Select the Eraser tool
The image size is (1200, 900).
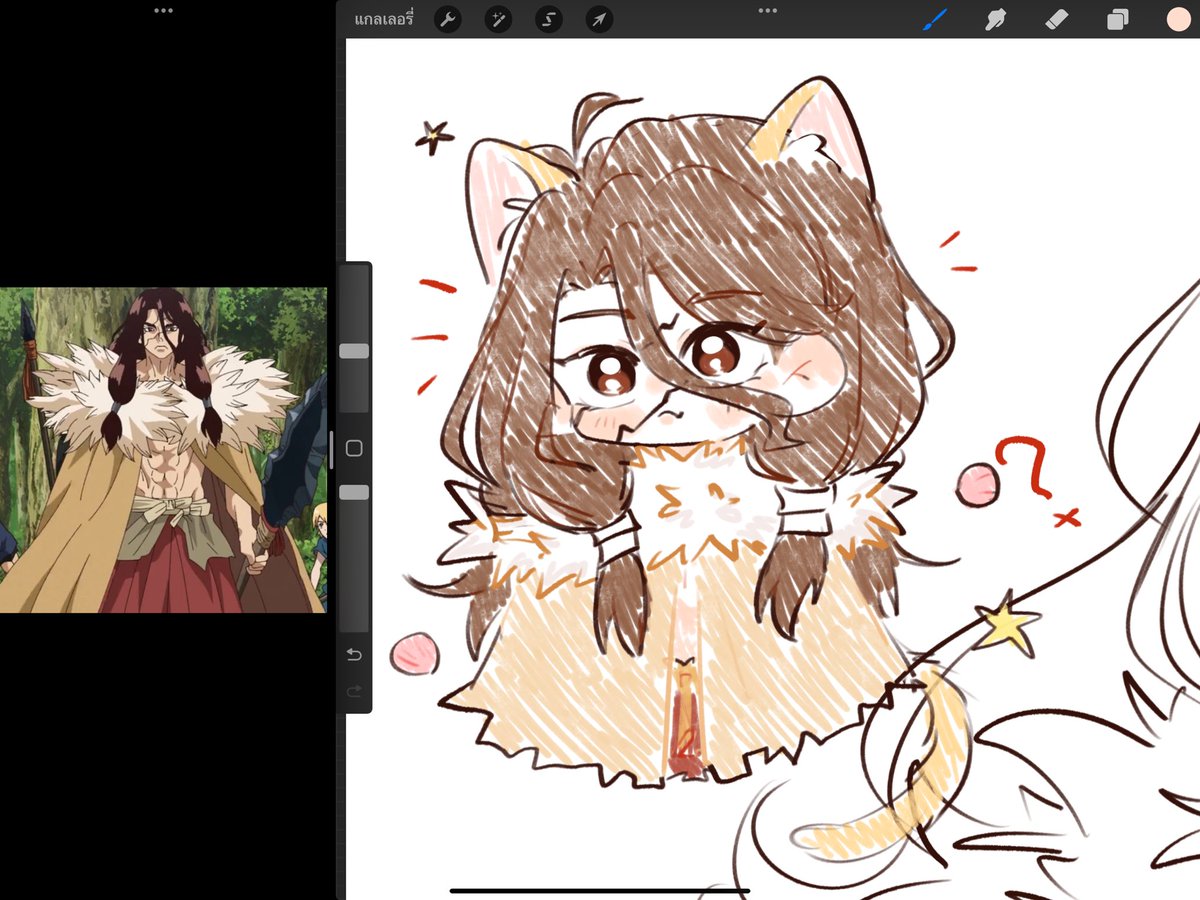(1056, 19)
